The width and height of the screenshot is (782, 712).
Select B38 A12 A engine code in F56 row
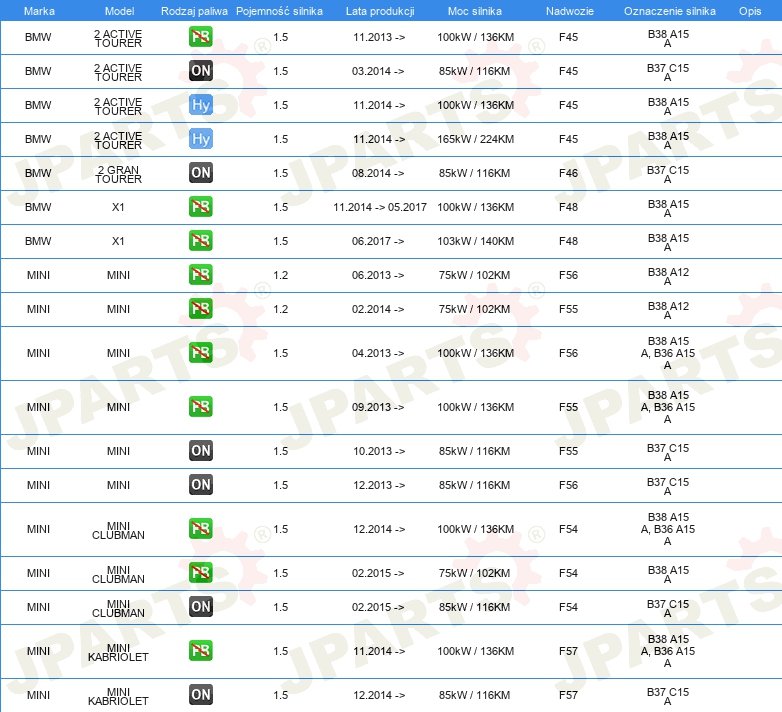[x=668, y=276]
